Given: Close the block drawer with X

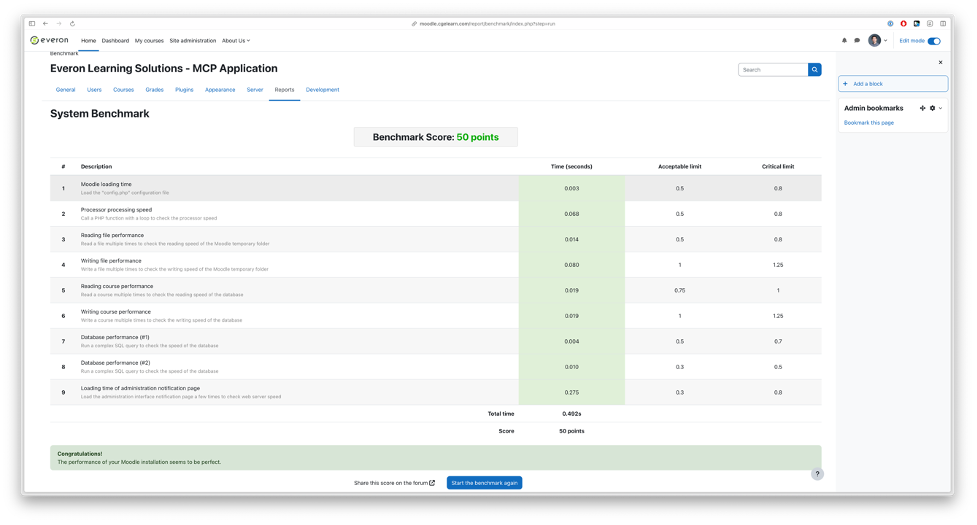Looking at the screenshot, I should click(940, 62).
